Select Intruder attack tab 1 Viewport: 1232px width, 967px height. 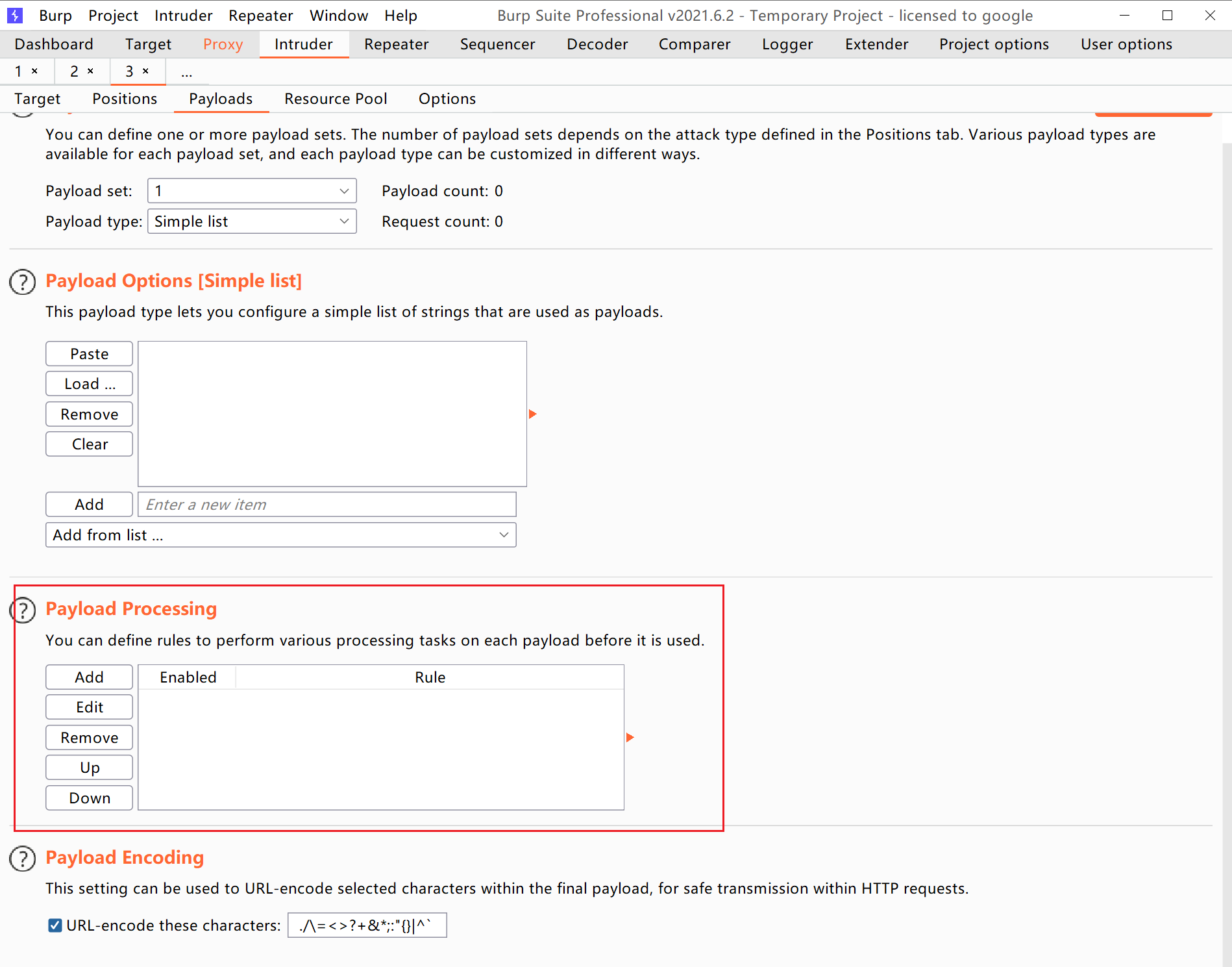19,71
